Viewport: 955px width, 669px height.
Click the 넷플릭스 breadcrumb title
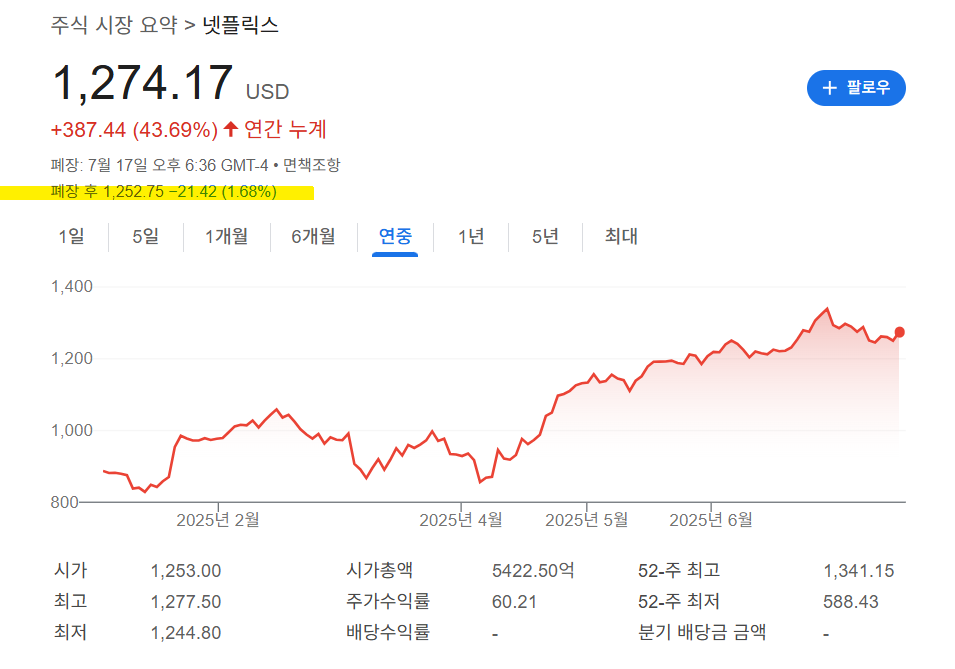(241, 25)
